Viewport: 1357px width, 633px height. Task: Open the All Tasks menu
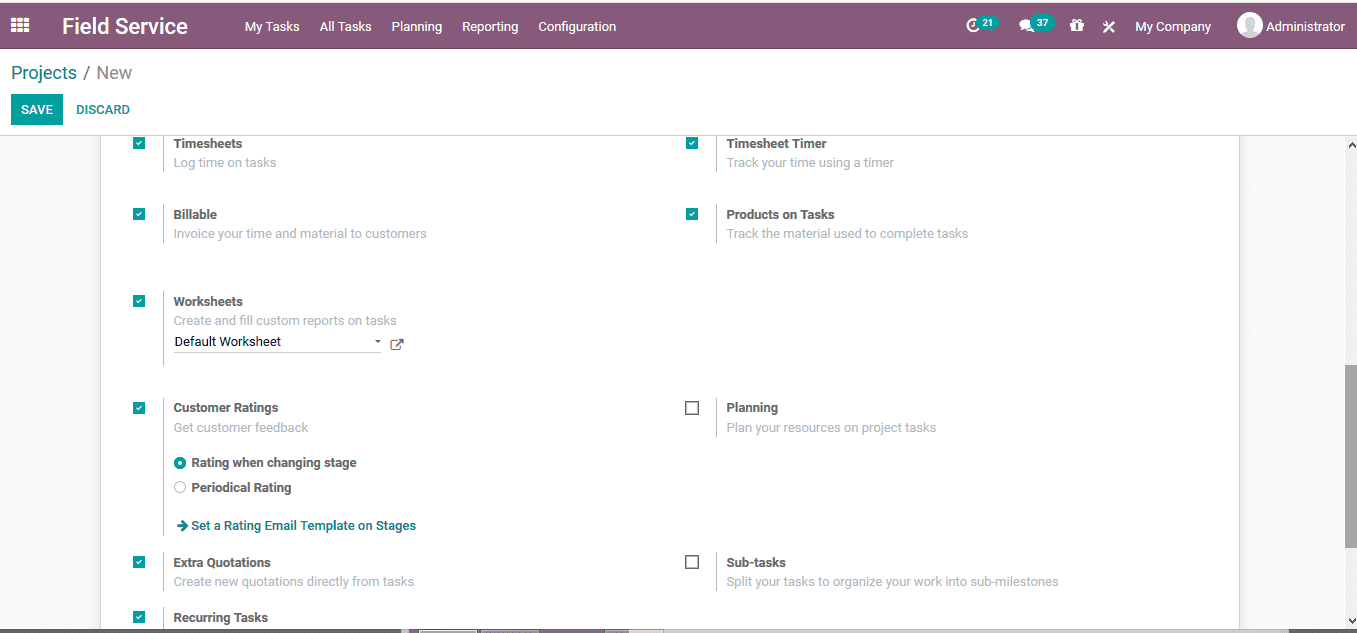[346, 27]
